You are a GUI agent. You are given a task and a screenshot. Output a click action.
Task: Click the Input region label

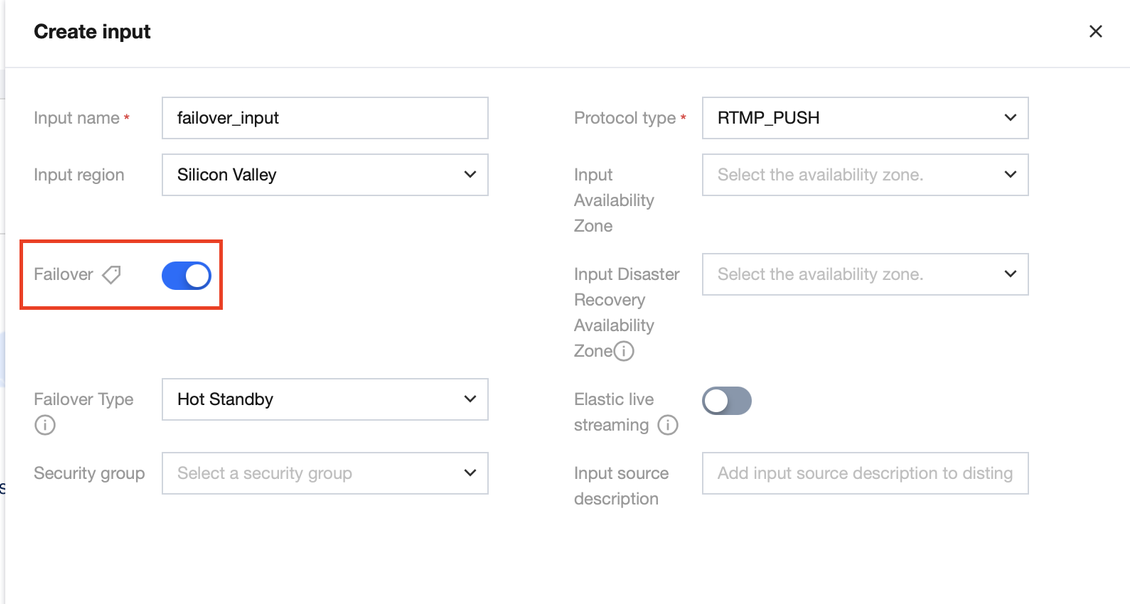click(79, 175)
